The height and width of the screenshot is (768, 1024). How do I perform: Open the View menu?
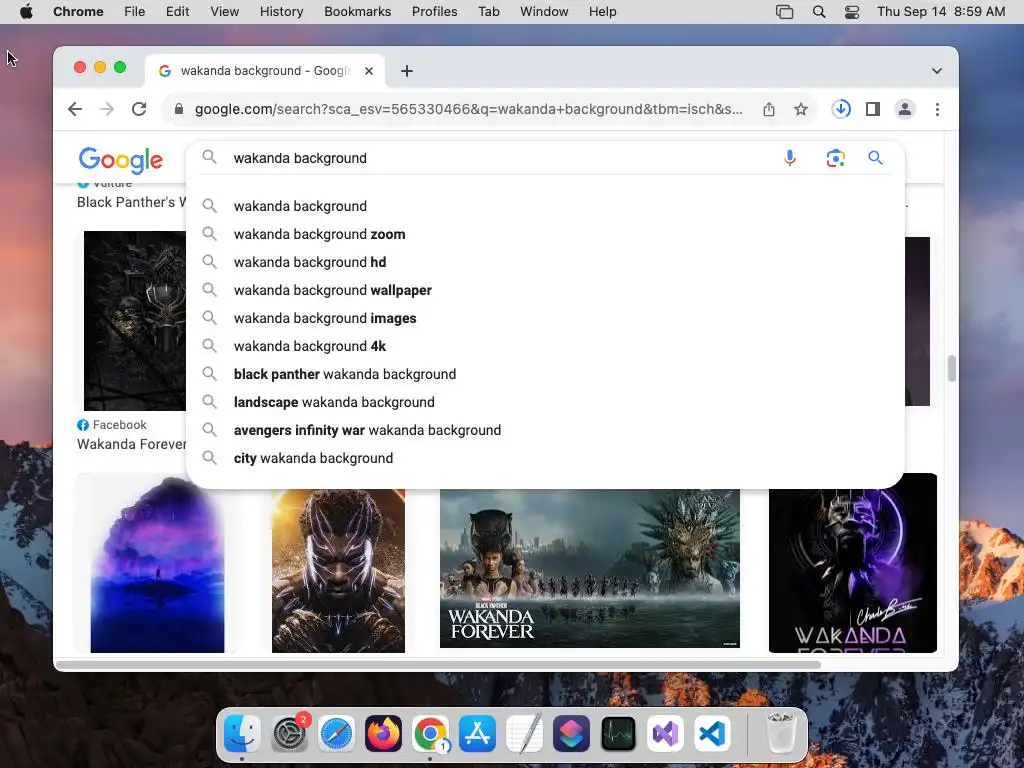[x=225, y=12]
